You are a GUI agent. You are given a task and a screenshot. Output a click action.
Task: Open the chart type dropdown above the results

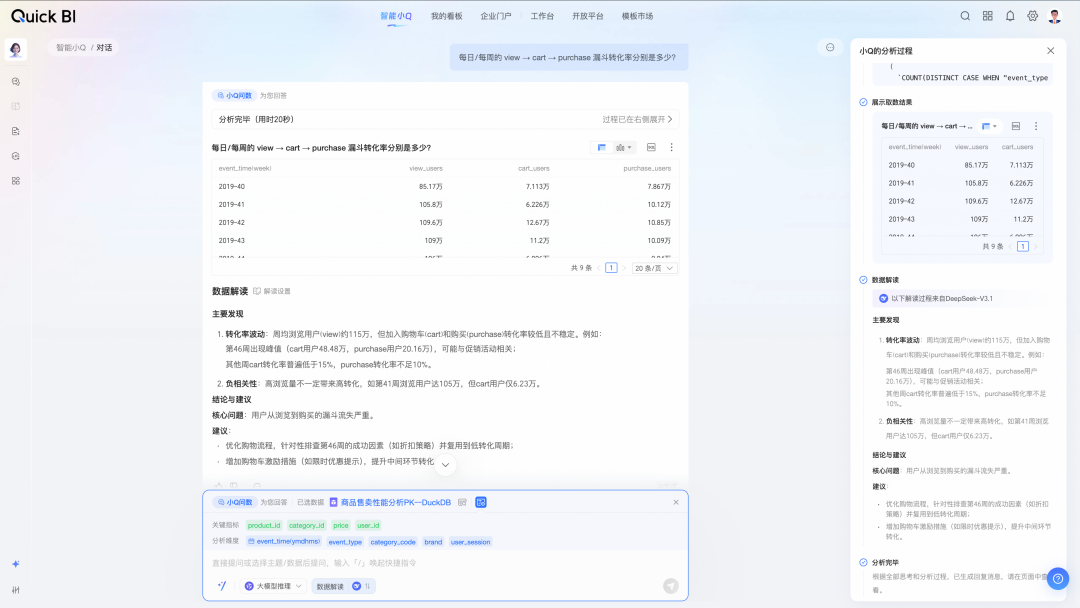(x=622, y=147)
